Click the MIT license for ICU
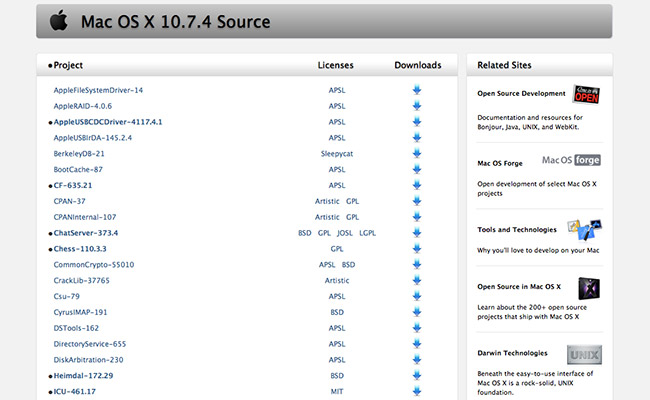650x400 pixels. point(337,391)
